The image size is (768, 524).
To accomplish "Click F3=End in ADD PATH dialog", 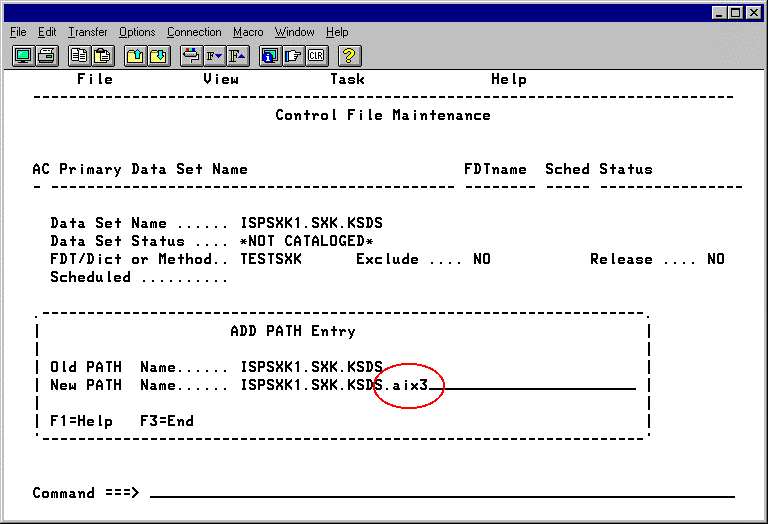I will click(167, 421).
